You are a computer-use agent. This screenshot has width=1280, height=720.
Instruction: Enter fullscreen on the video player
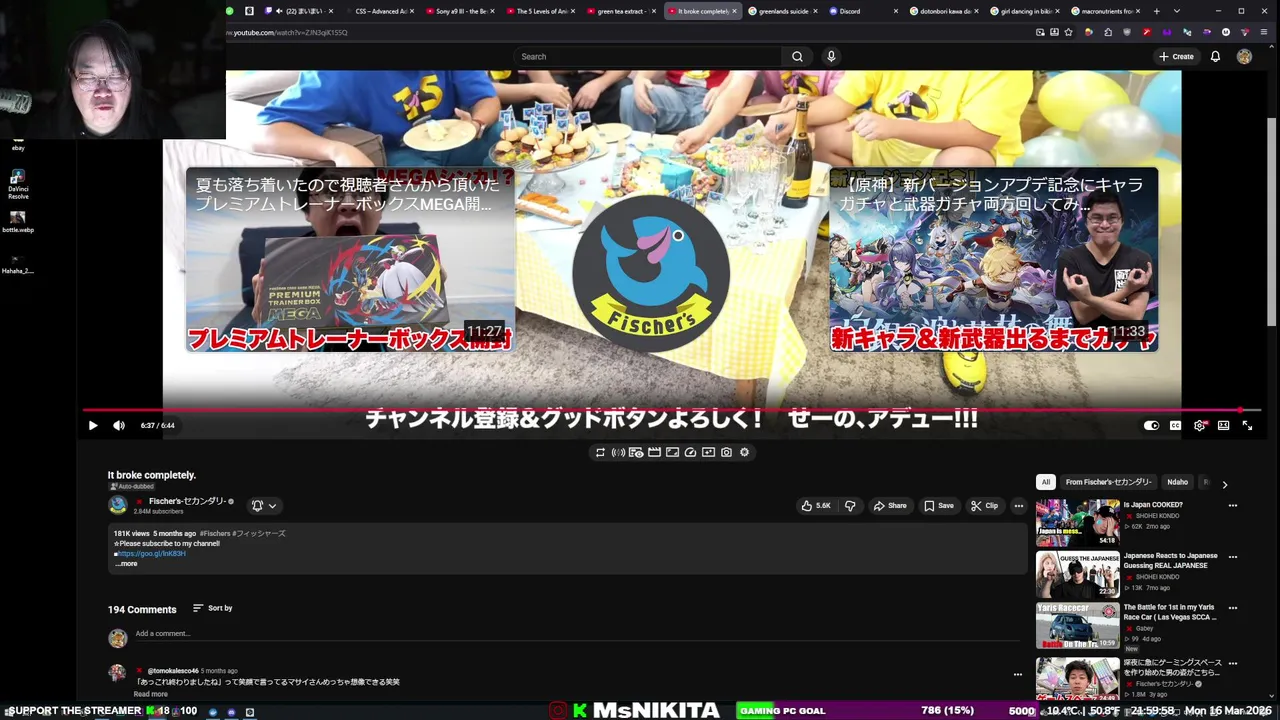click(x=1247, y=426)
